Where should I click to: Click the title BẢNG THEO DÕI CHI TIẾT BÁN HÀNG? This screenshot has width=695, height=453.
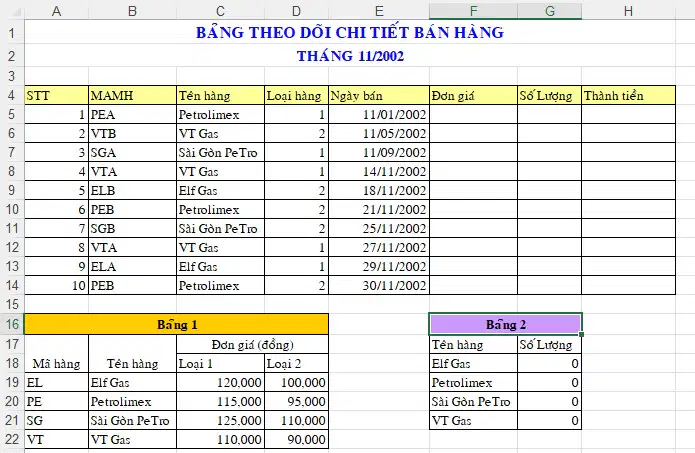(350, 32)
